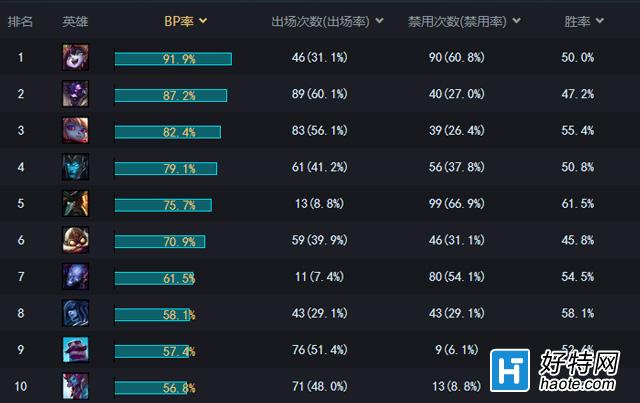The image size is (640, 403).
Task: Click the 91.9% BP rate bar
Action: coord(173,59)
